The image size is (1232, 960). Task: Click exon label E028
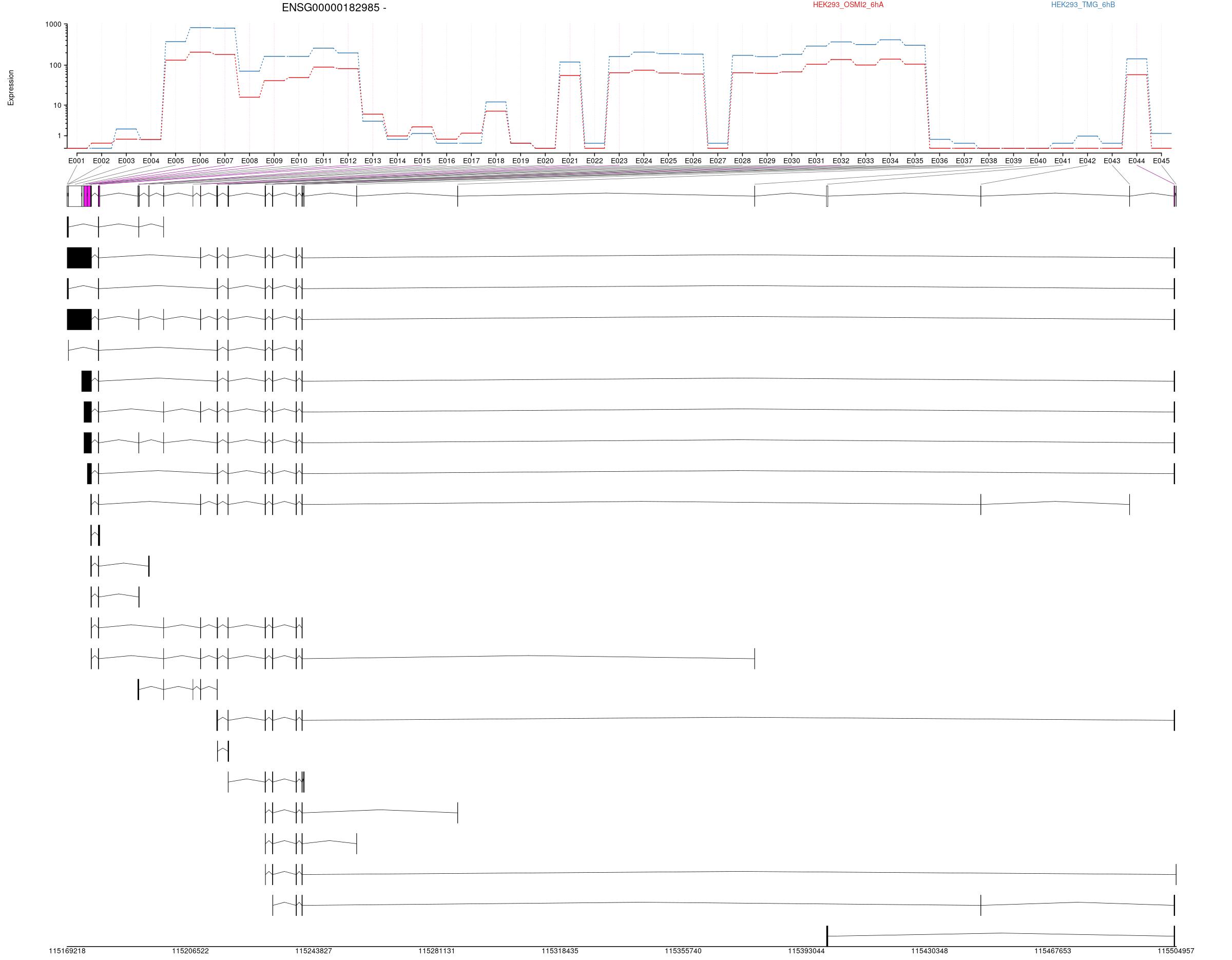[742, 161]
